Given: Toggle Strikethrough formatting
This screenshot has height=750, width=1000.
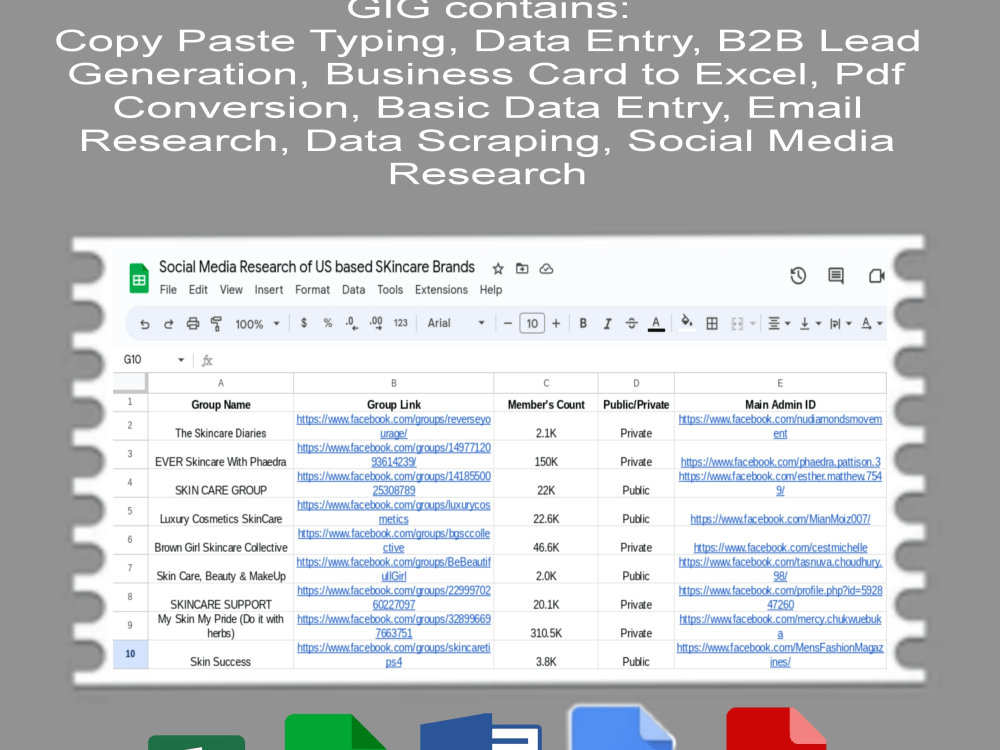Looking at the screenshot, I should 631,323.
